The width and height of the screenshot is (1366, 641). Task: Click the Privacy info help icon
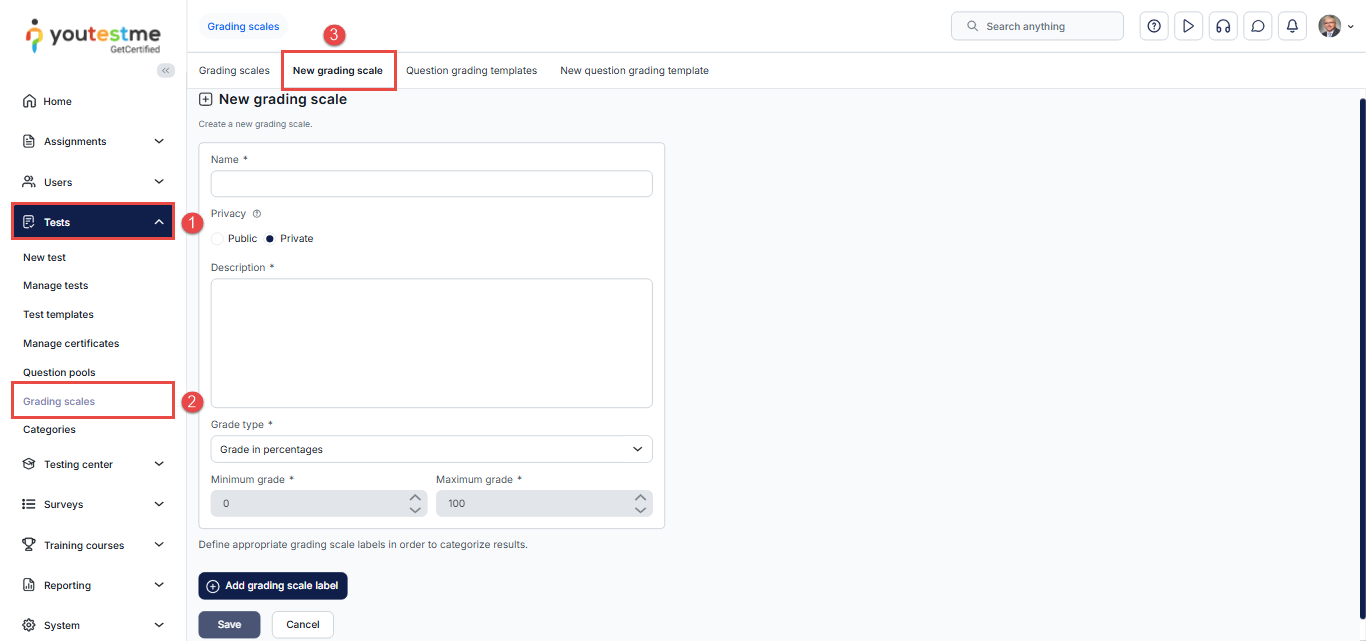point(257,214)
